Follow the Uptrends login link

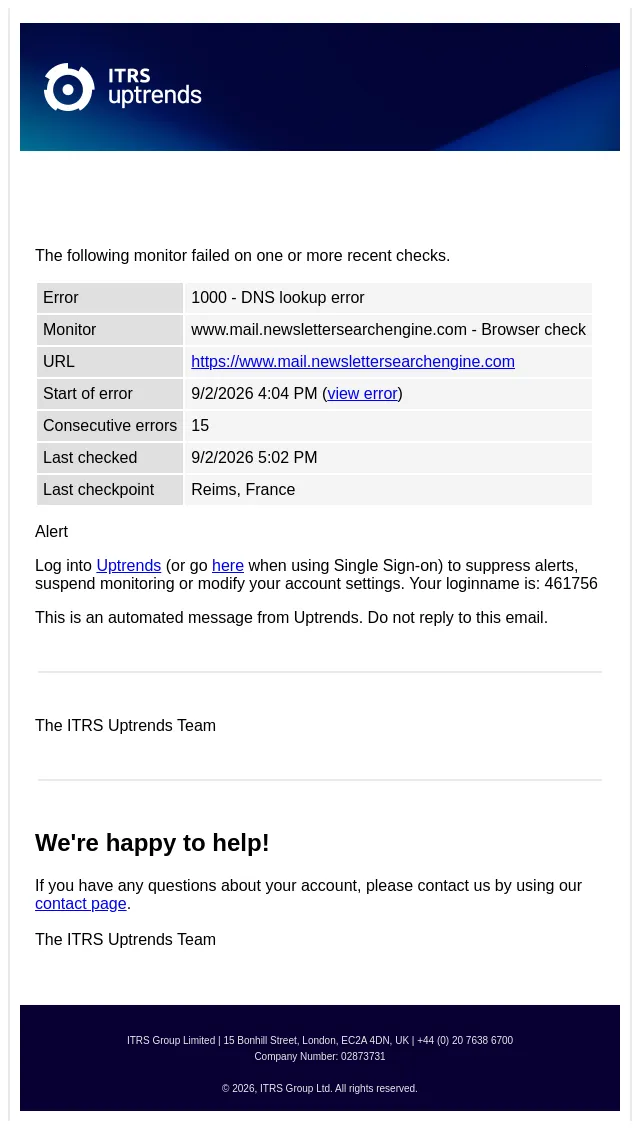click(x=129, y=565)
